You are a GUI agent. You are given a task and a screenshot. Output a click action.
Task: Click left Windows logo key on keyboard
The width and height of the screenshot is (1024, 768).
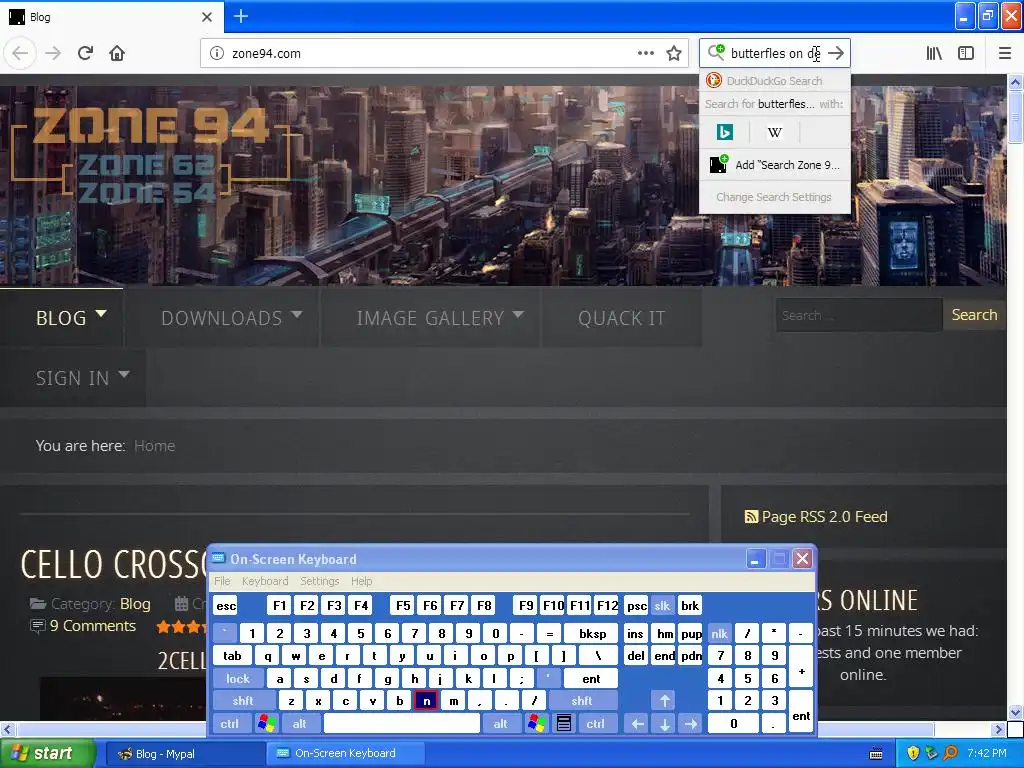[x=266, y=724]
